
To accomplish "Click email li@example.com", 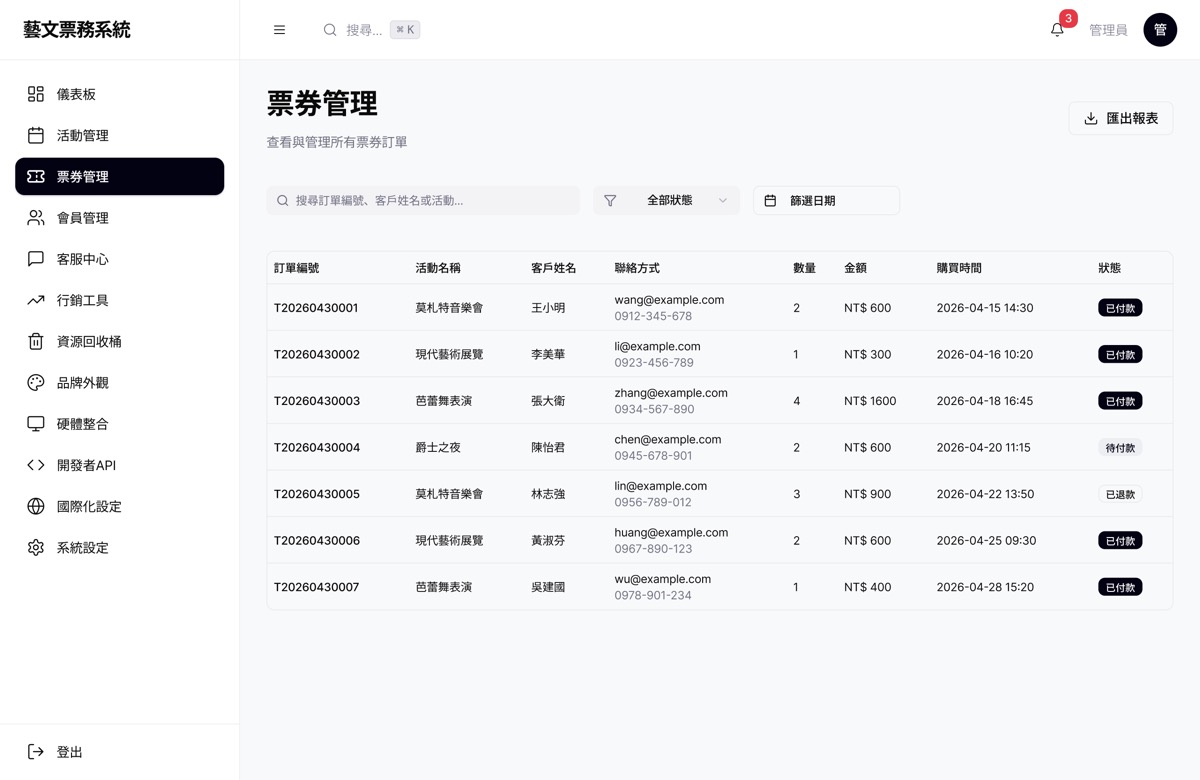I will 657,346.
